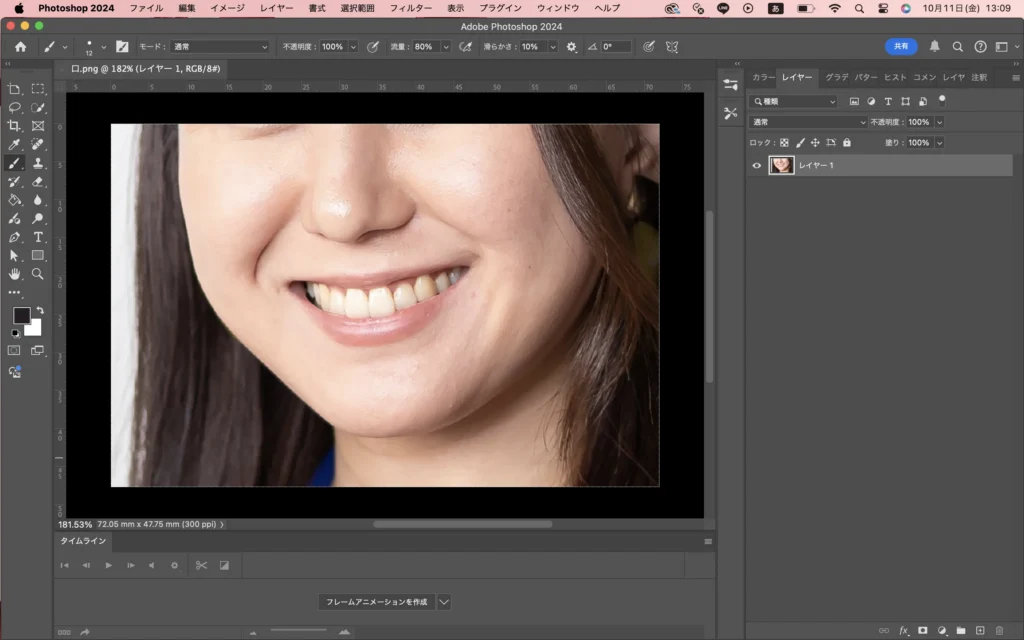
Task: Select the Eyedropper tool
Action: tap(15, 145)
